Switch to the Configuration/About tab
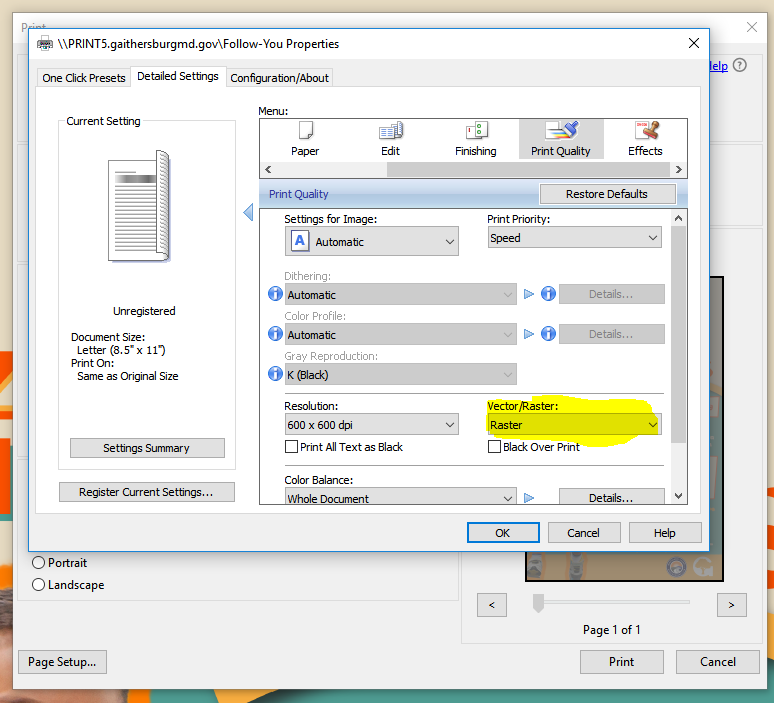 (x=279, y=78)
